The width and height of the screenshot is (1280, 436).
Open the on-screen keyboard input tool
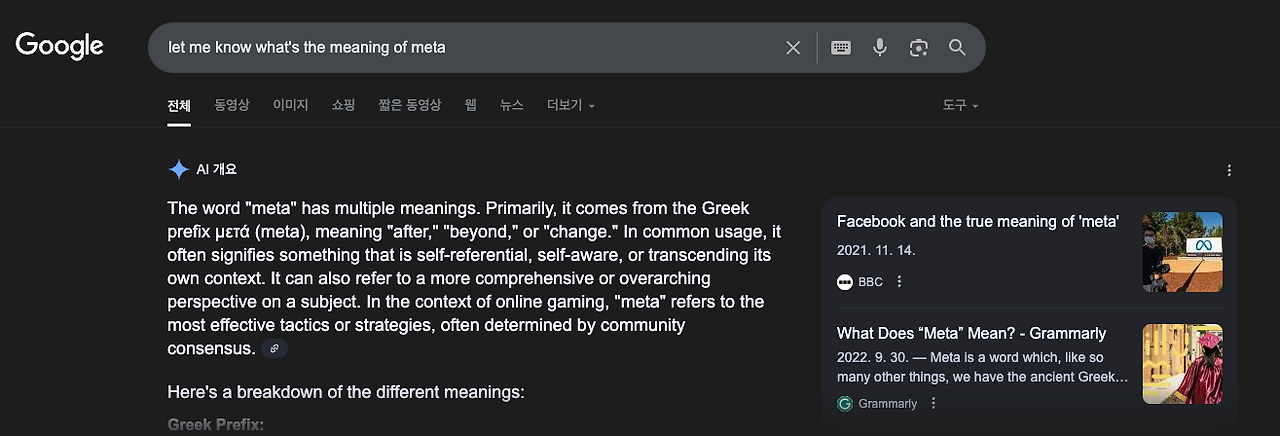pos(841,47)
